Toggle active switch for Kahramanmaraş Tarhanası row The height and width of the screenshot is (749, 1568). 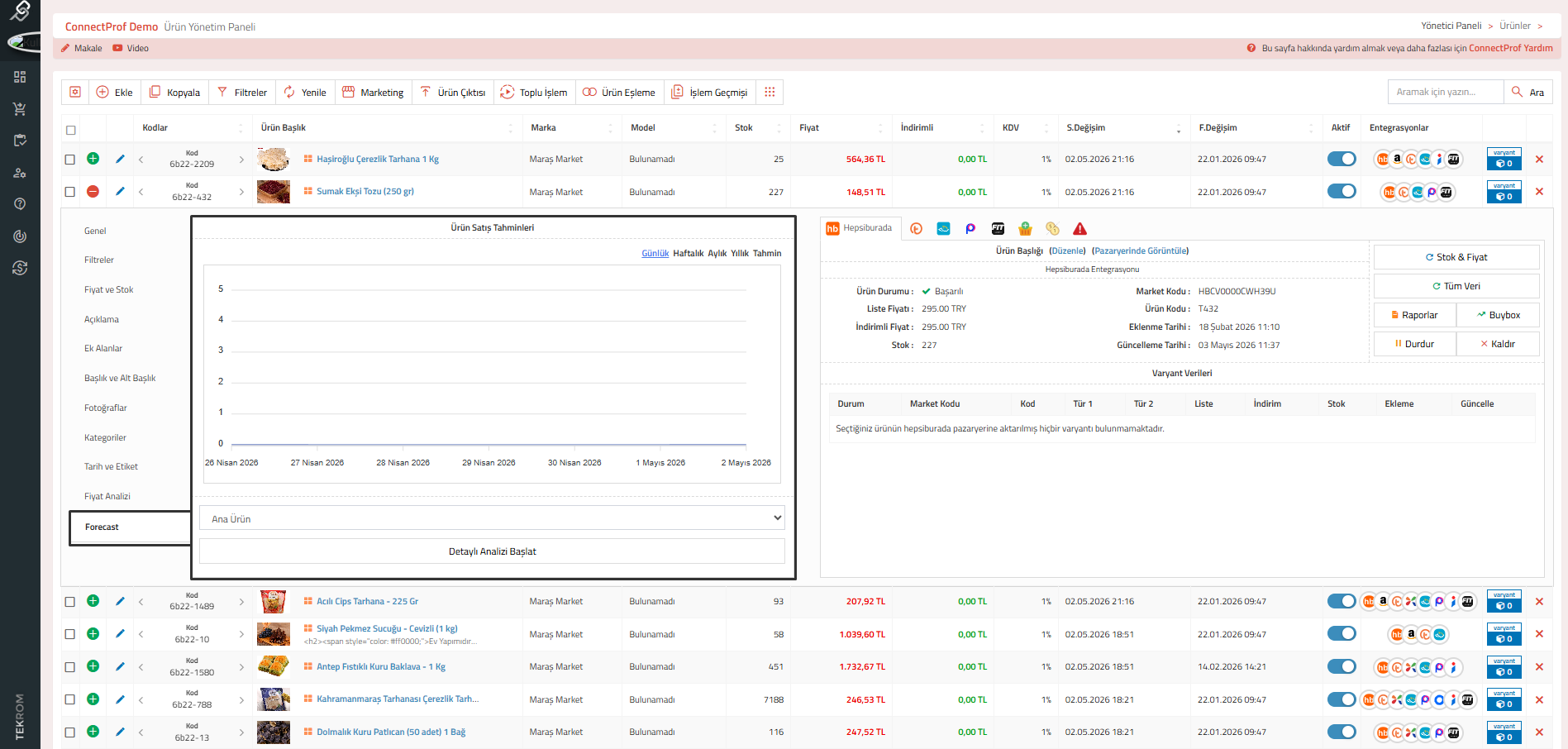[x=1342, y=699]
